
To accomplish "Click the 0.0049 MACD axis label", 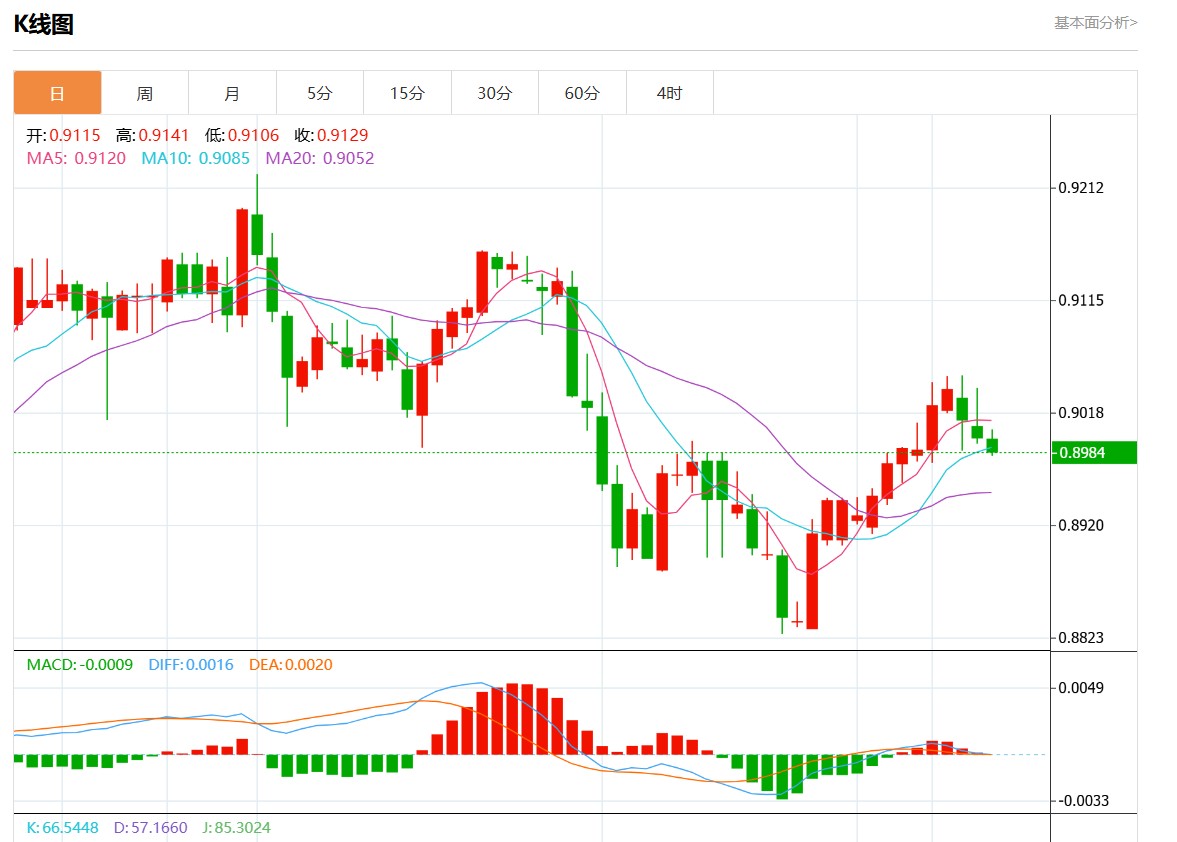I will point(1081,688).
